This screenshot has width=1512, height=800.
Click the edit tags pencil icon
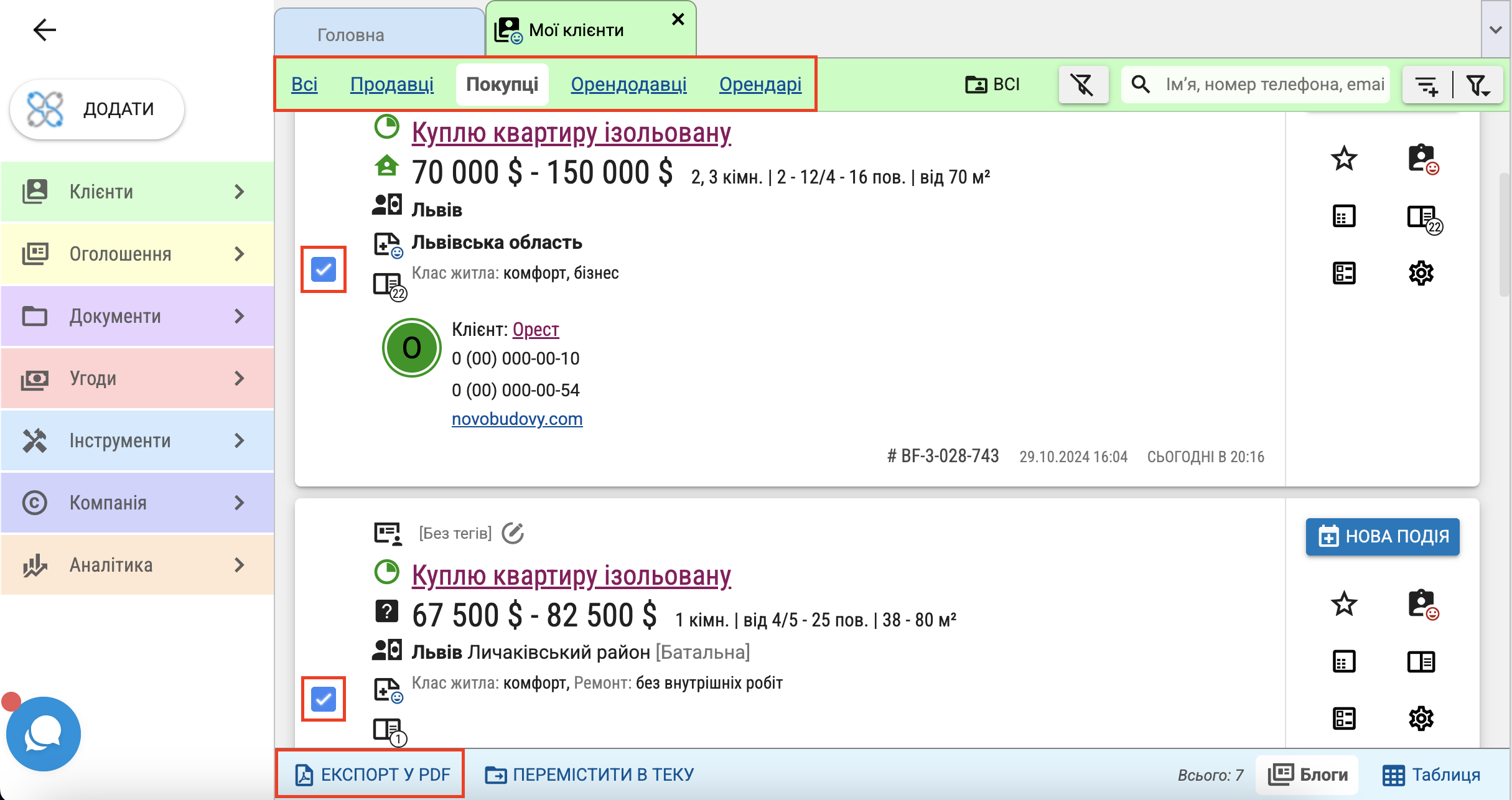(513, 533)
